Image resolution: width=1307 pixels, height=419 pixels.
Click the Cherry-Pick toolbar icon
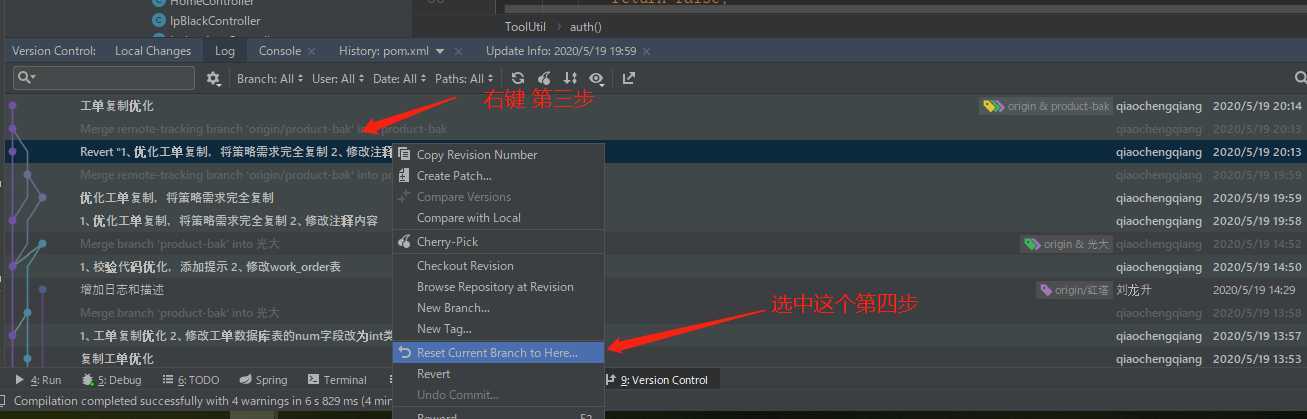[x=544, y=78]
